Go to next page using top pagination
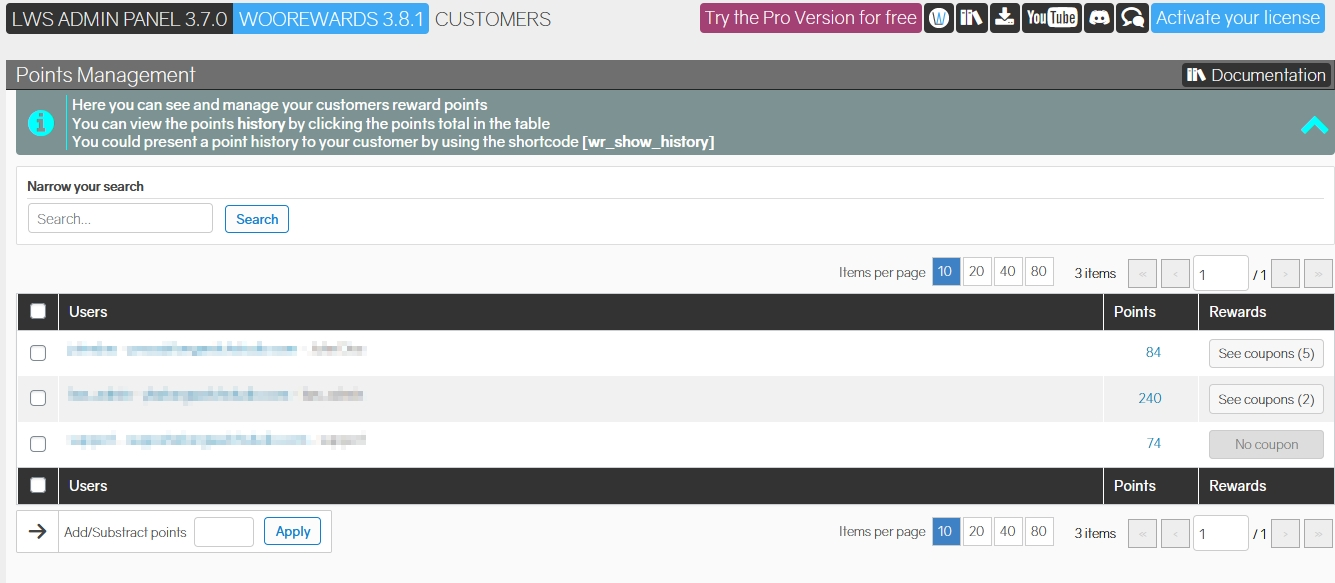The height and width of the screenshot is (583, 1335). (x=1285, y=274)
